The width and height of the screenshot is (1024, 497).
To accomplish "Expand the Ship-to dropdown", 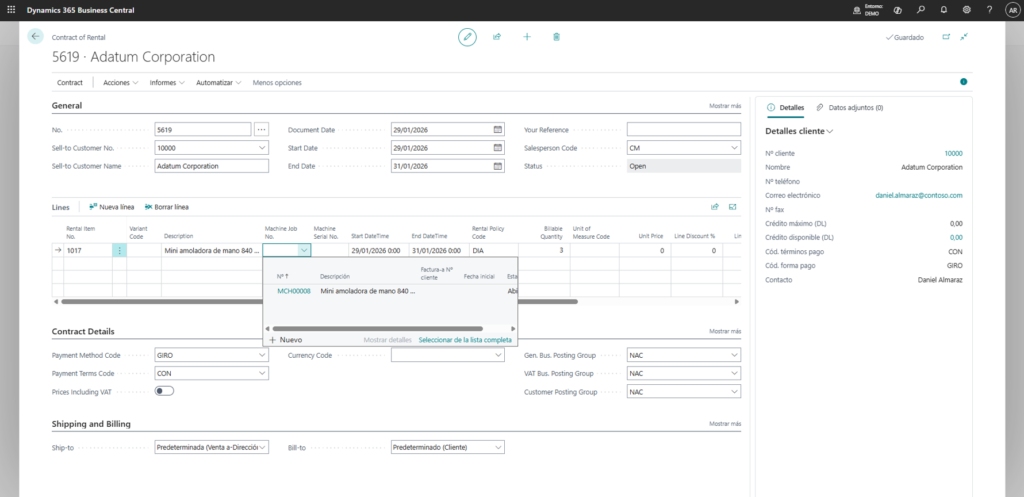I will coord(262,447).
